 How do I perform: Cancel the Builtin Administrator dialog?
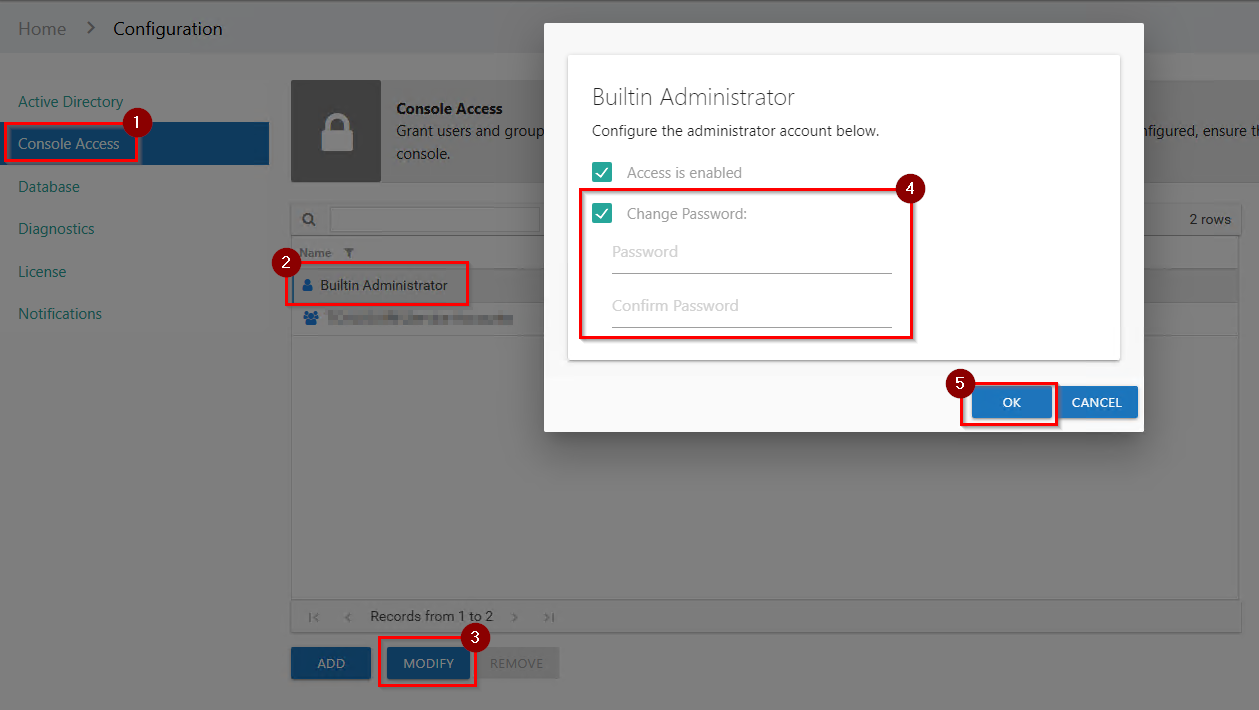1097,401
